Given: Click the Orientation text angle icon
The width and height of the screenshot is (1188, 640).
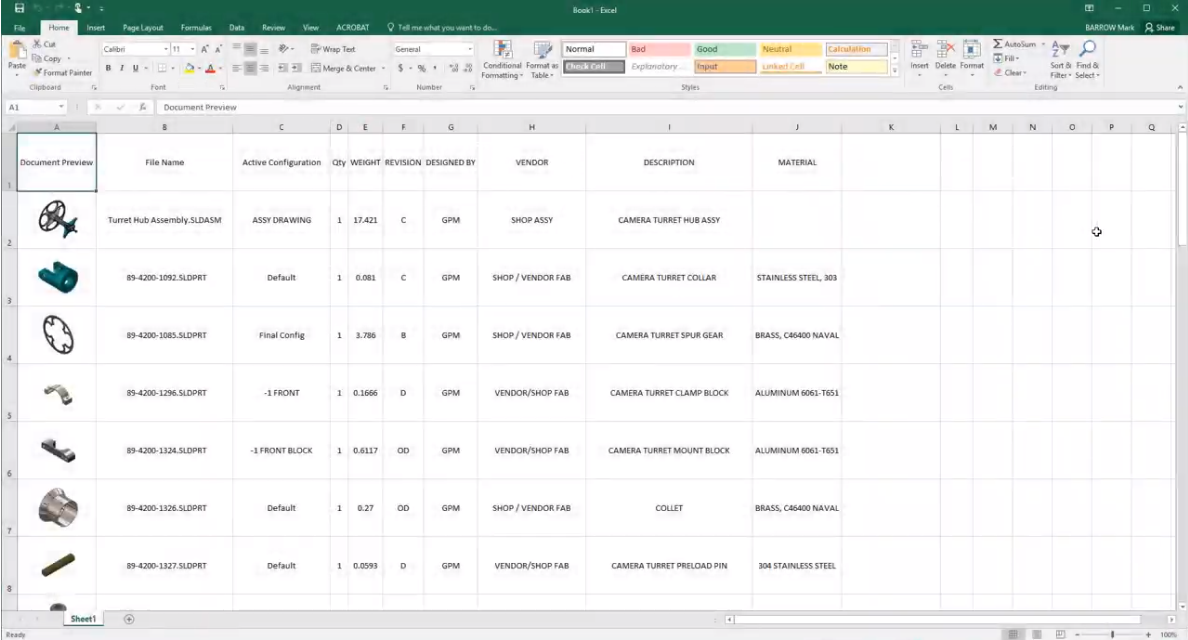Looking at the screenshot, I should (283, 49).
